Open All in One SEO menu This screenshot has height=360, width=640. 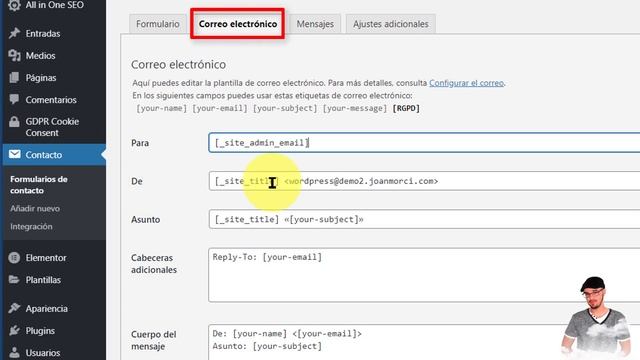tap(55, 5)
